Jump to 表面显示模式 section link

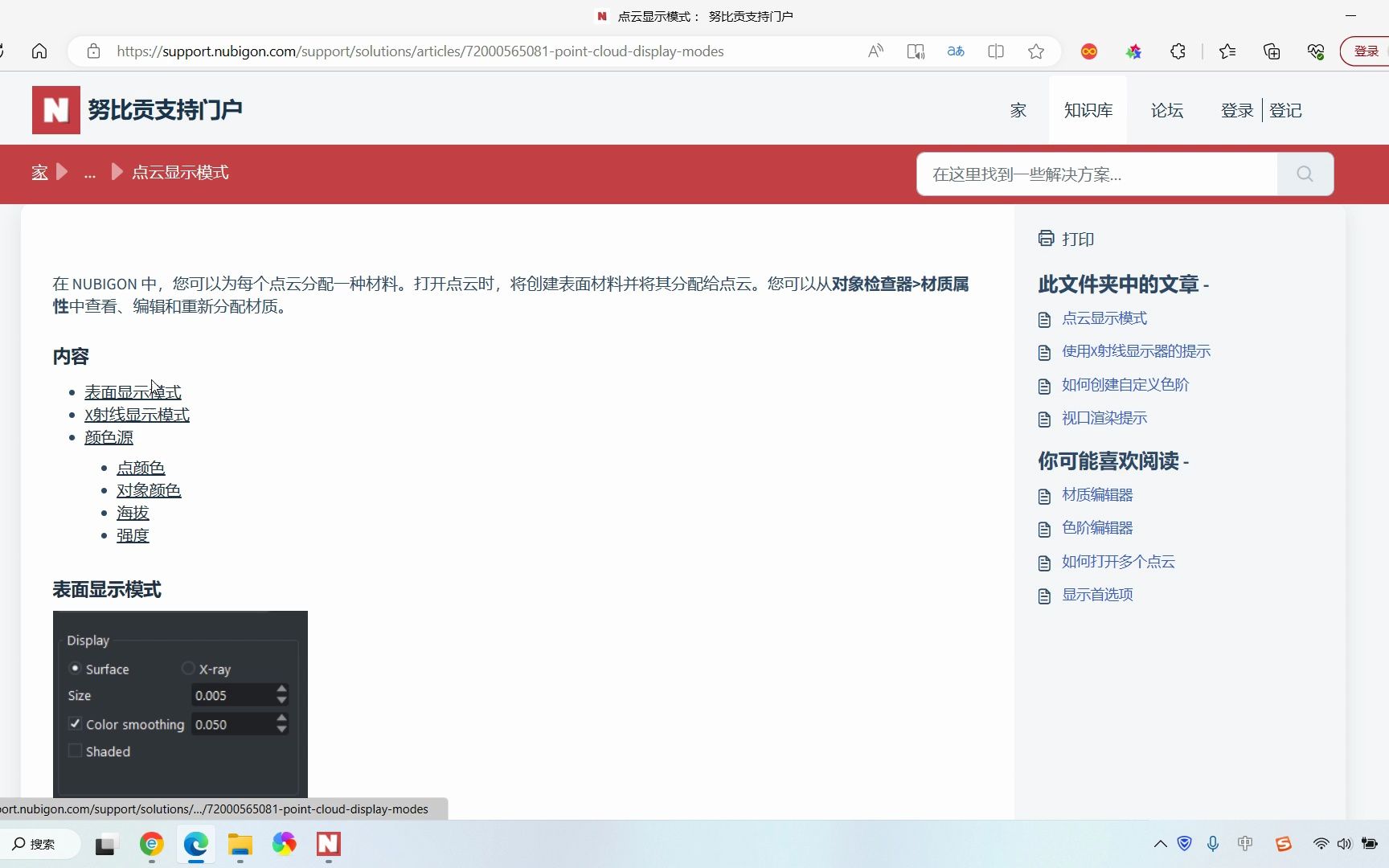pyautogui.click(x=133, y=391)
